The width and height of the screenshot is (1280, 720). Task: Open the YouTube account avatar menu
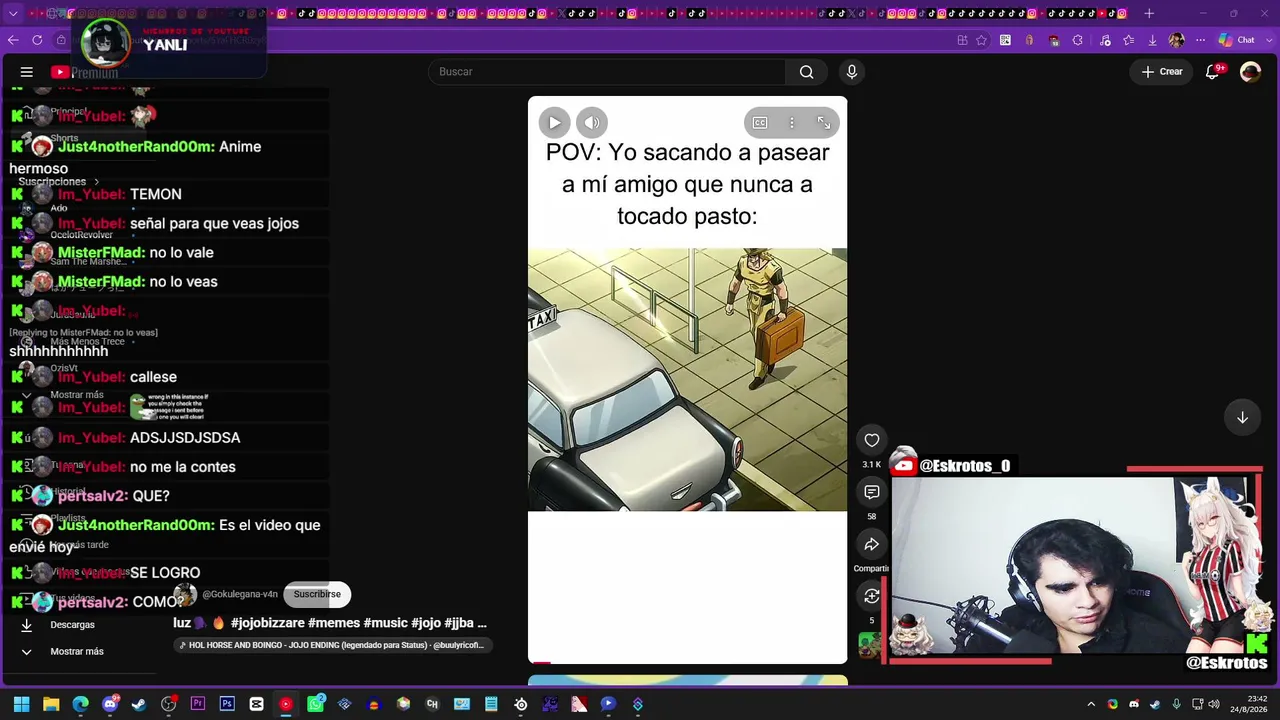[x=1250, y=72]
